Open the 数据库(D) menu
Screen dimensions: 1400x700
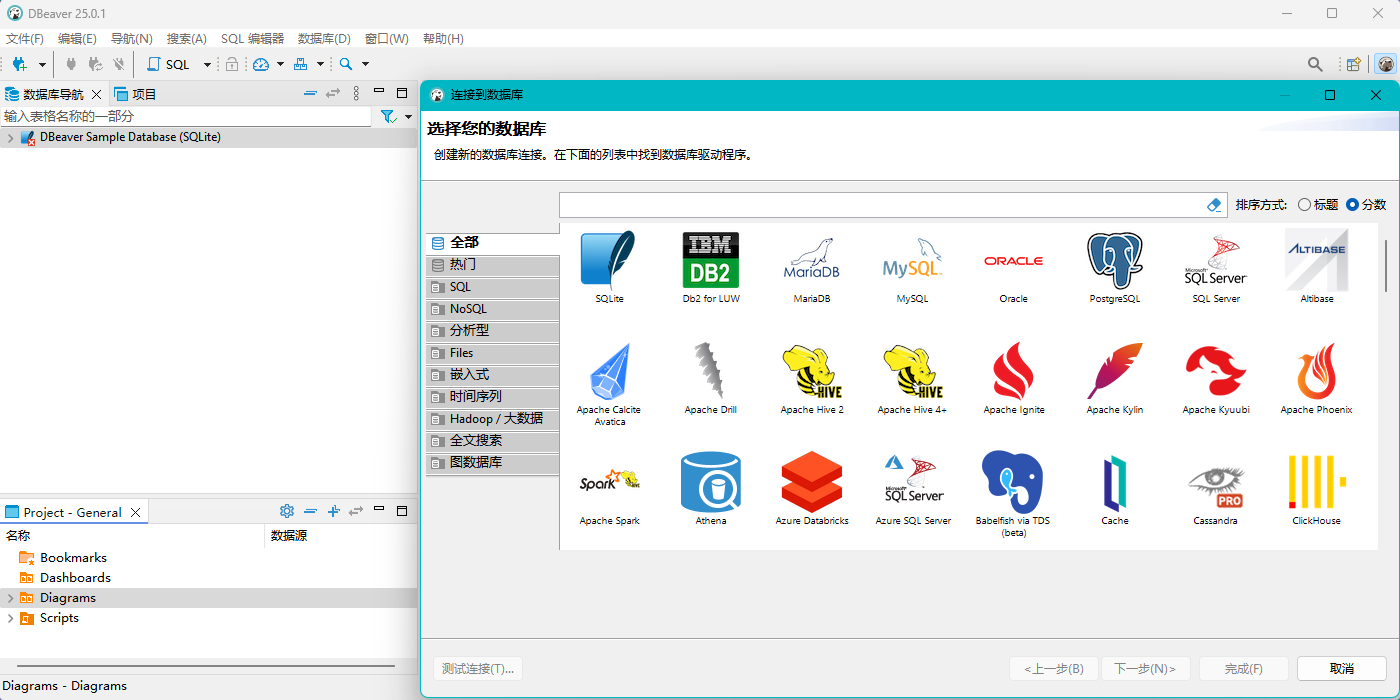click(x=324, y=39)
